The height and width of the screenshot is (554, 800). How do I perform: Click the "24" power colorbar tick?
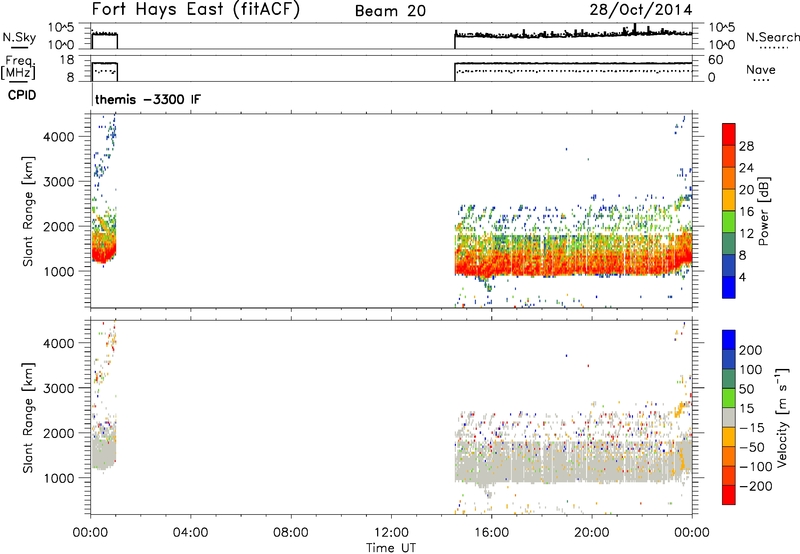pos(746,168)
